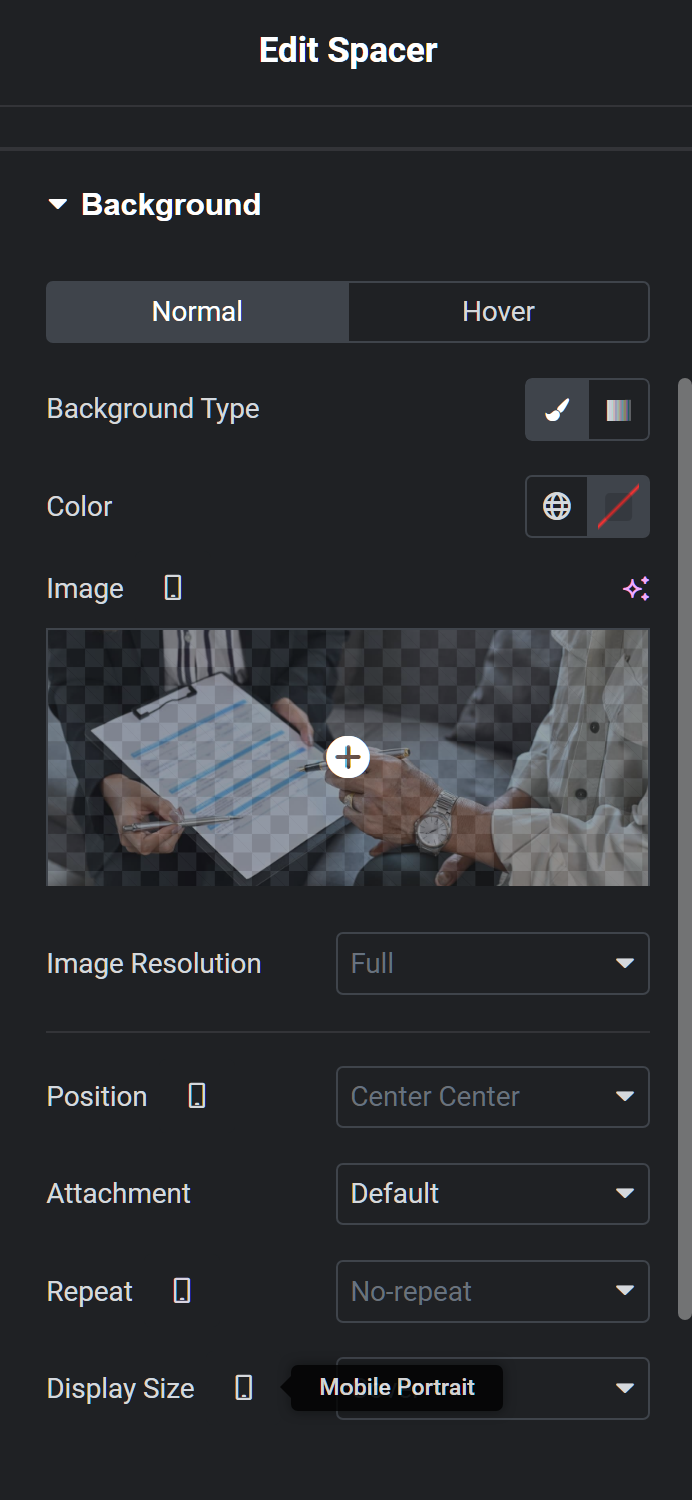Click responsive device icon beside Repeat

coord(182,1292)
